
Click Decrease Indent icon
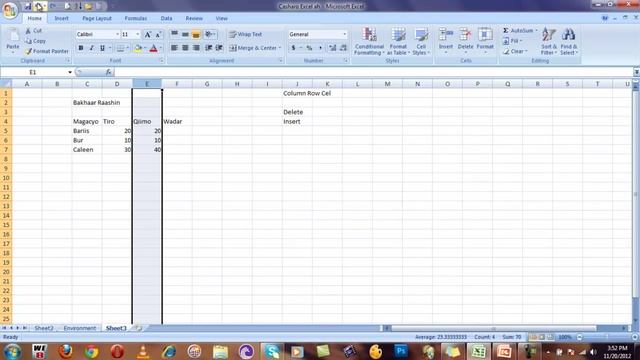209,48
